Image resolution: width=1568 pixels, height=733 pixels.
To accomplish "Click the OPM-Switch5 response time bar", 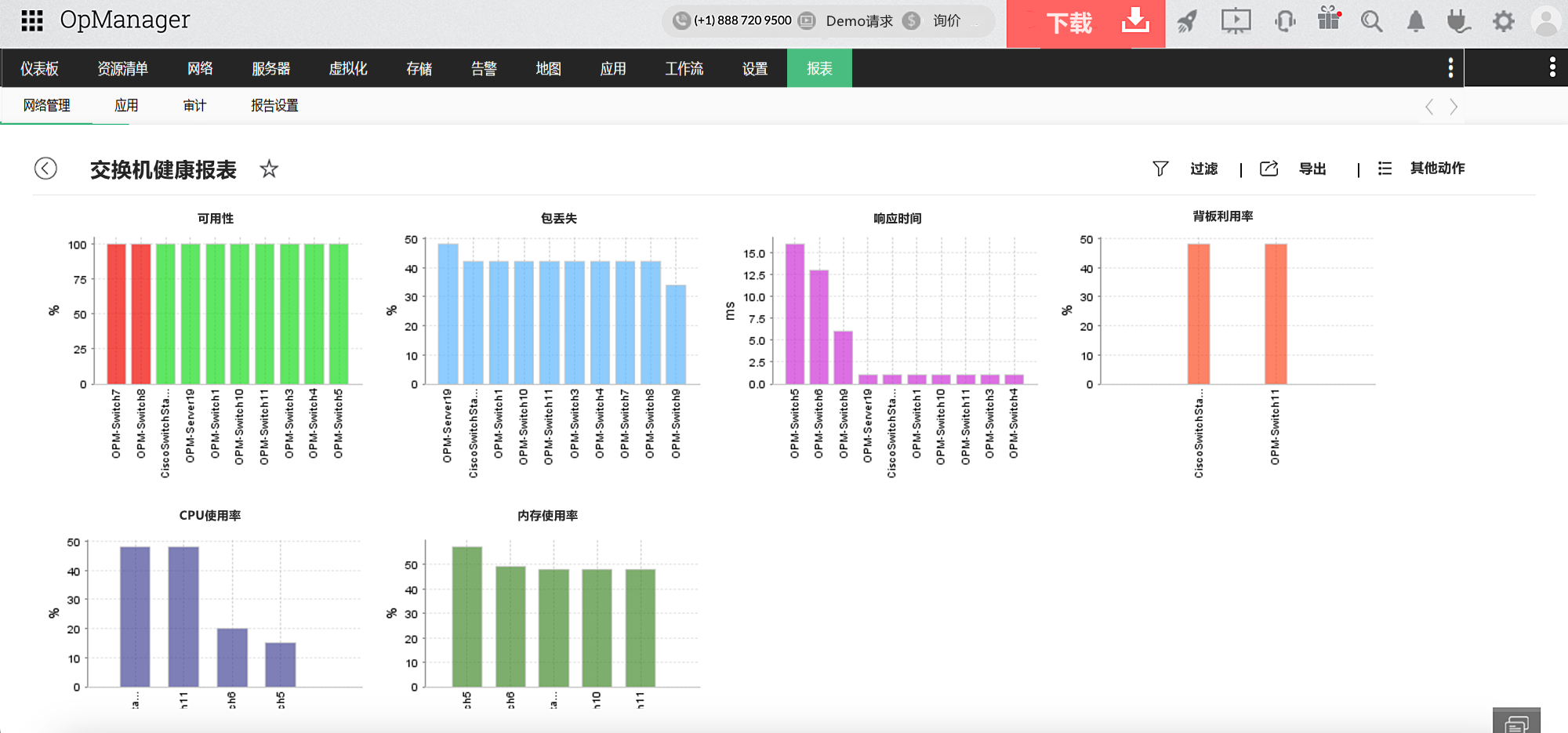I will [794, 314].
